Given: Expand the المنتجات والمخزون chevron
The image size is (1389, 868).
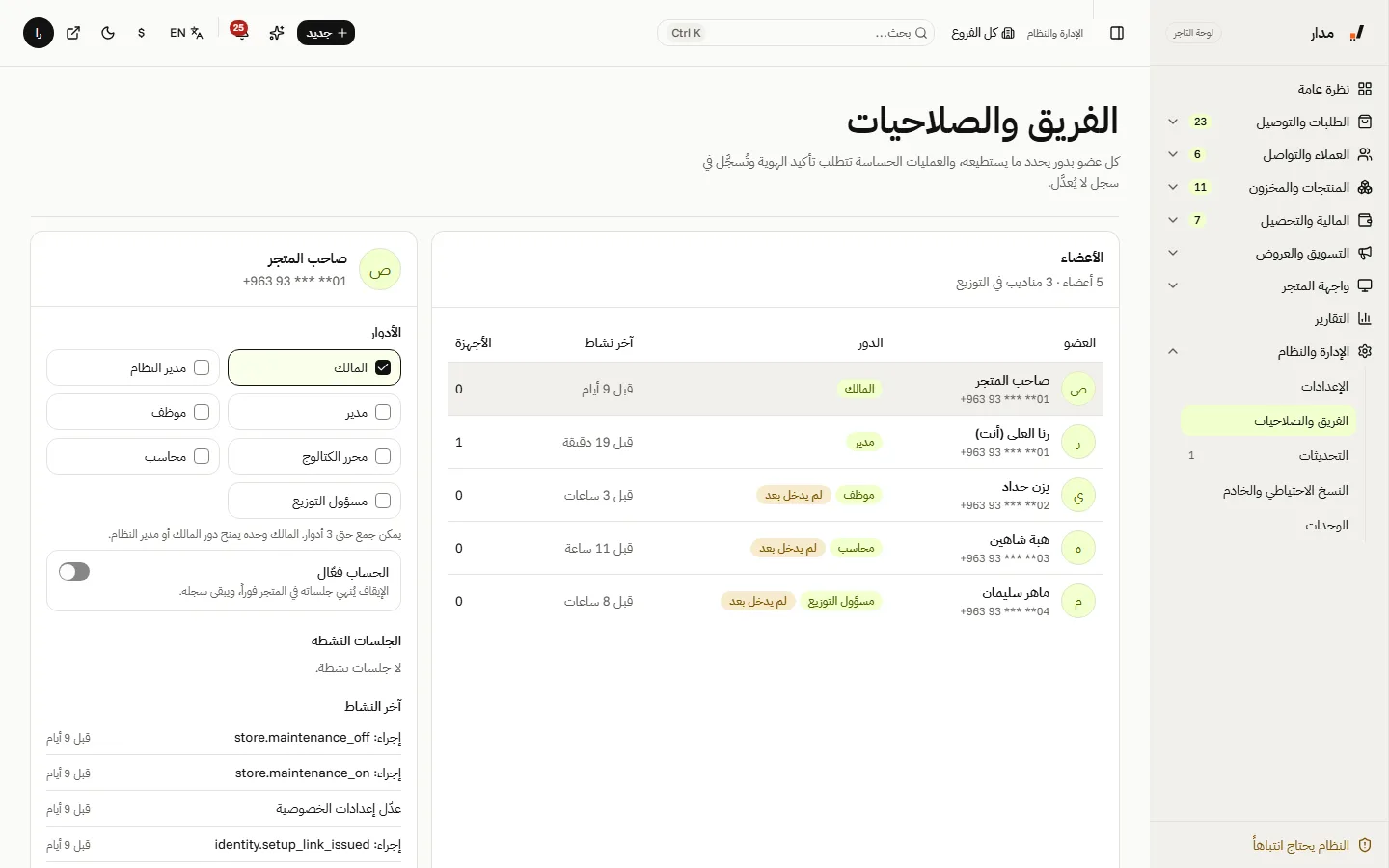Looking at the screenshot, I should [x=1173, y=187].
